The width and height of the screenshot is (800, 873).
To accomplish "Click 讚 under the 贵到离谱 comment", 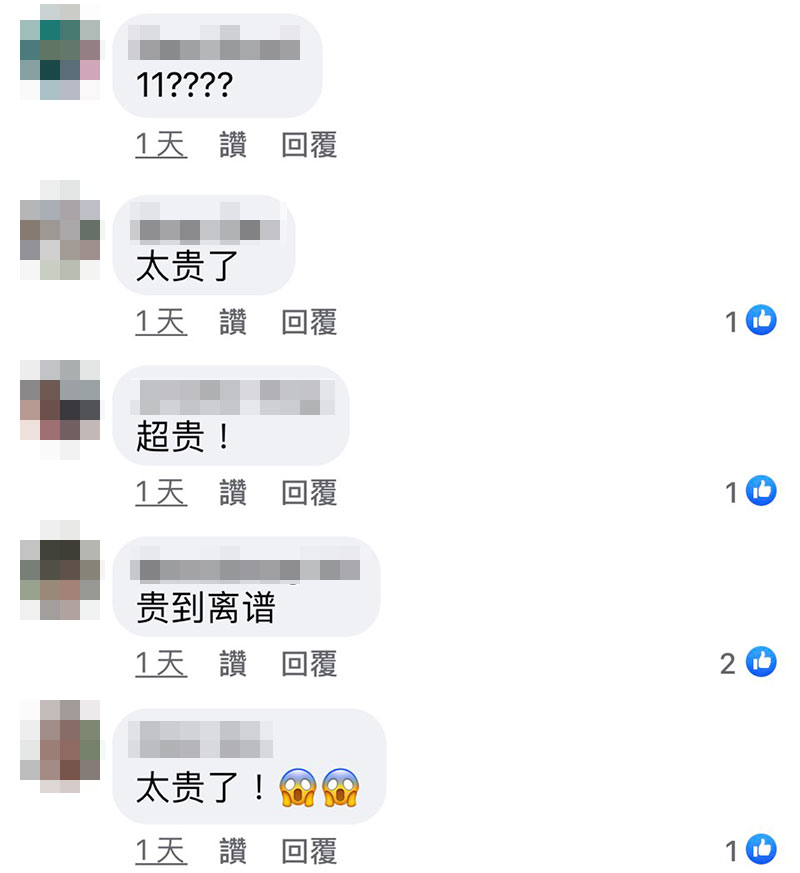I will tap(233, 663).
